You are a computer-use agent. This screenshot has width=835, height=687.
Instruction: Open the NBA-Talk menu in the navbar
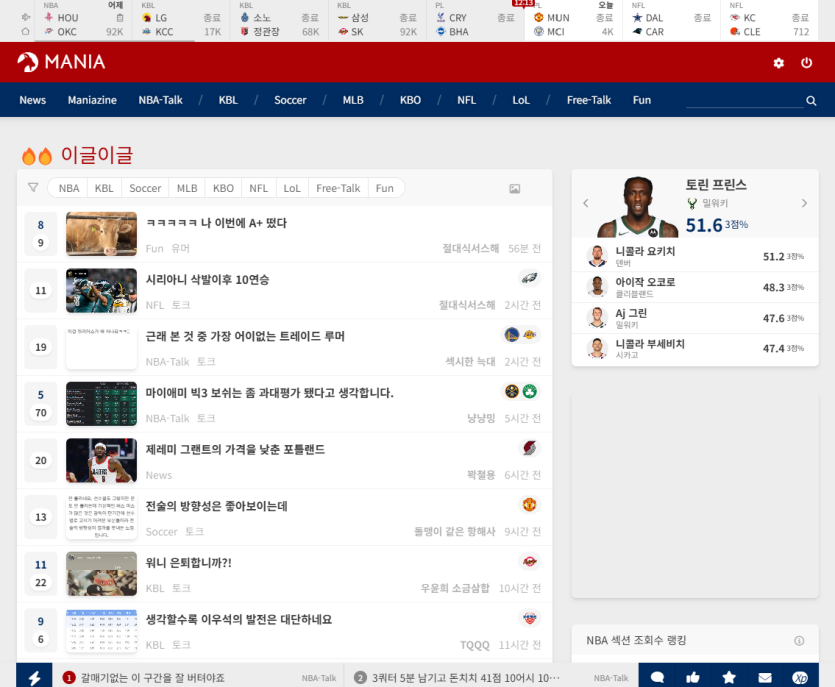tap(160, 100)
